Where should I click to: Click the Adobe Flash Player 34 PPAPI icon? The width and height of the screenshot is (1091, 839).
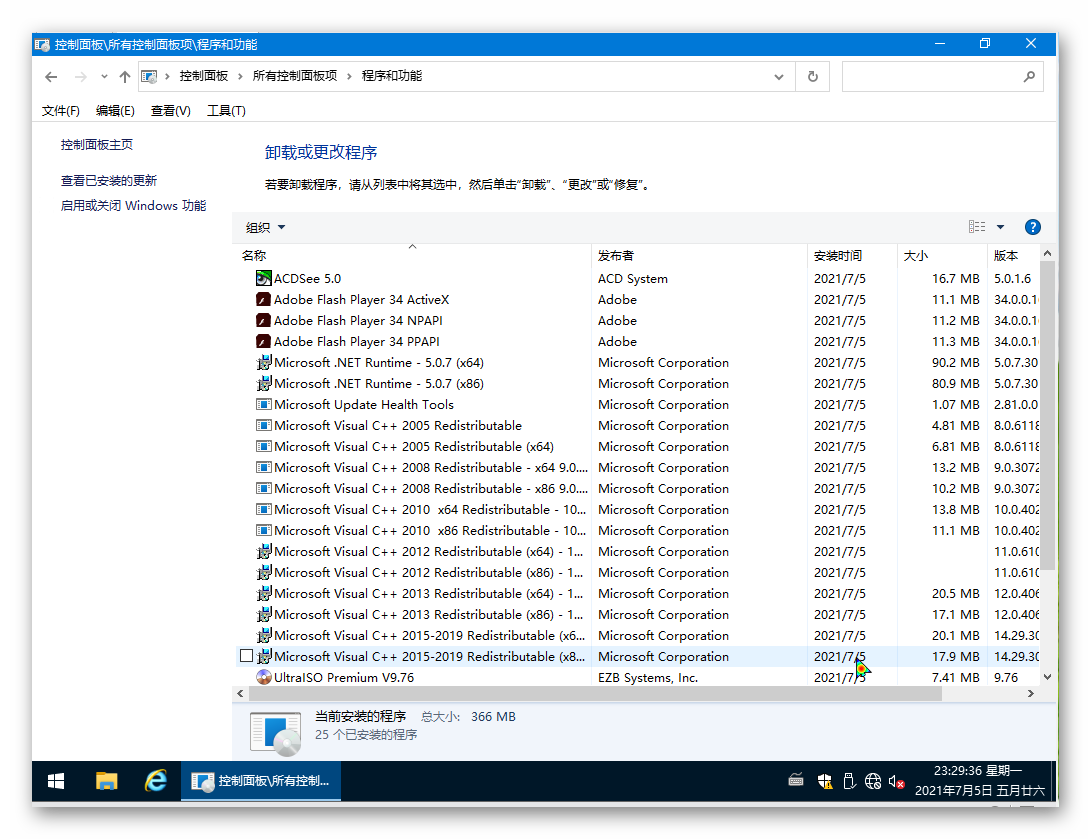point(264,342)
